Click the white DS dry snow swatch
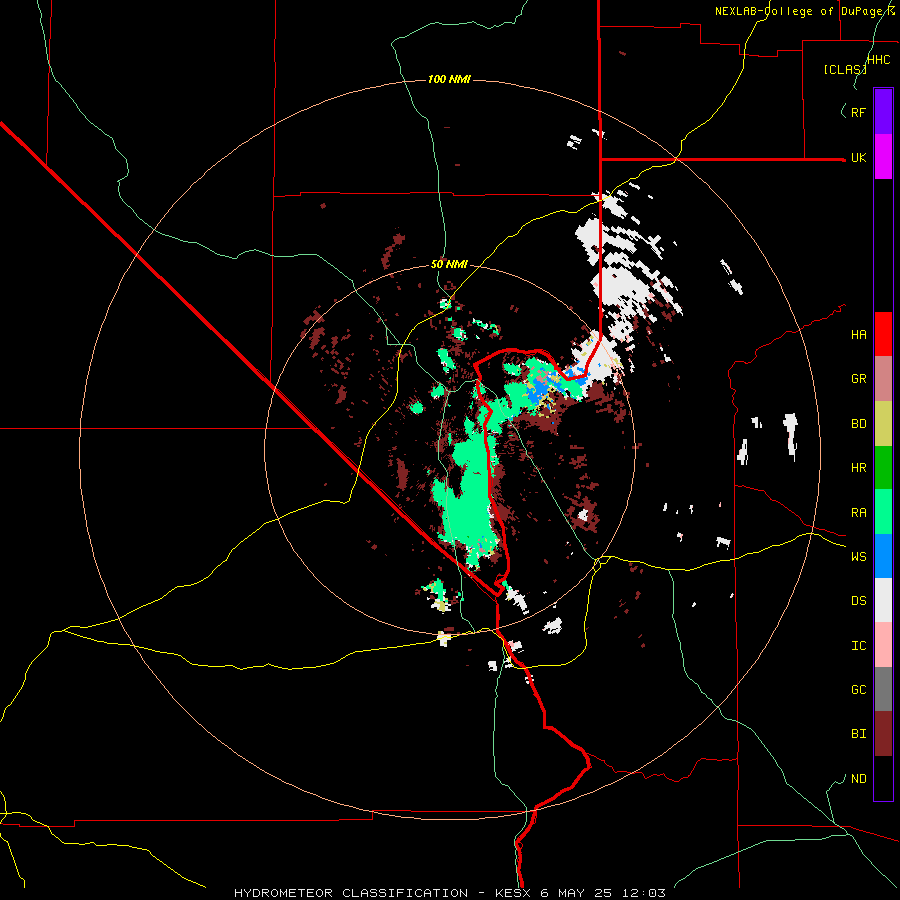The height and width of the screenshot is (900, 900). tap(883, 600)
